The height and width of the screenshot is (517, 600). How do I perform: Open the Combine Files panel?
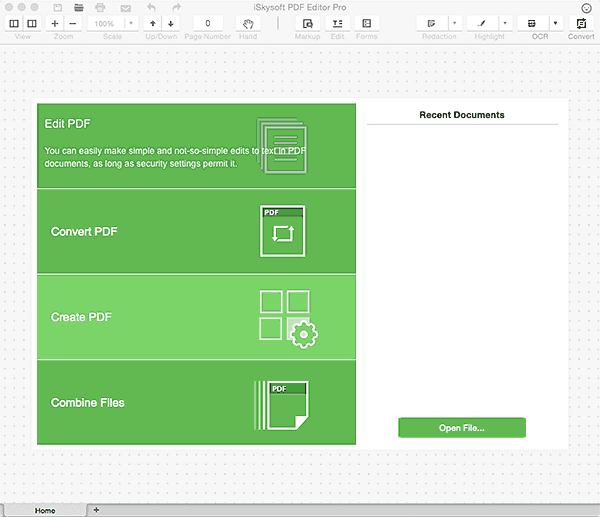coord(196,402)
